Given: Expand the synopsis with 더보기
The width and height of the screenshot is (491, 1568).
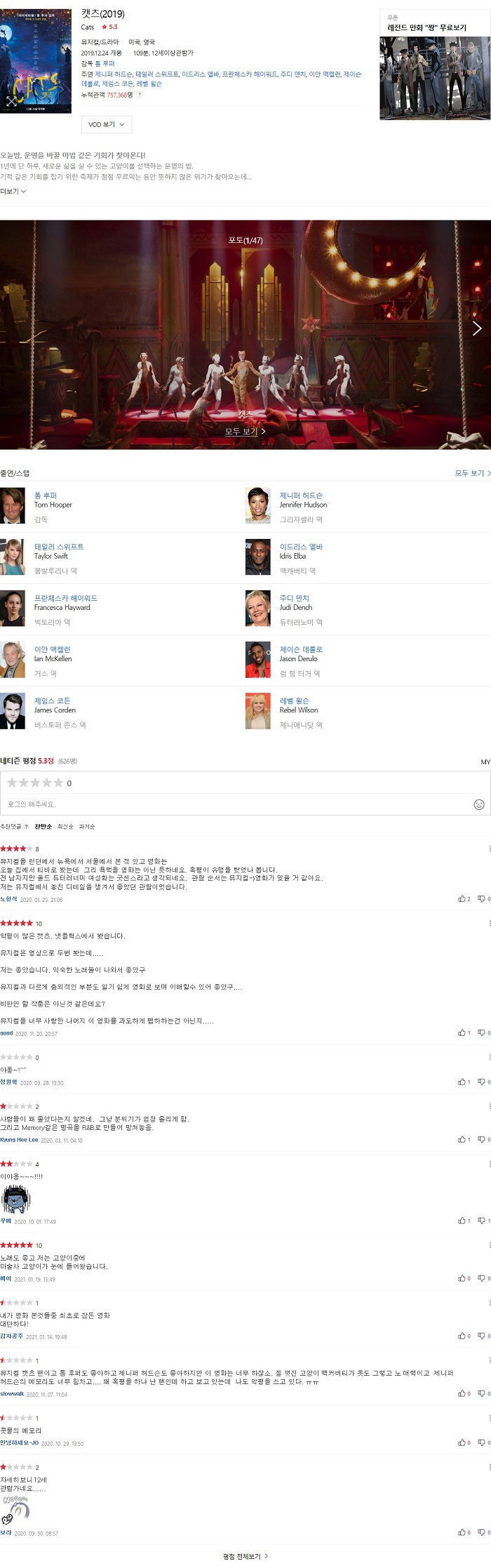Looking at the screenshot, I should pos(13,191).
